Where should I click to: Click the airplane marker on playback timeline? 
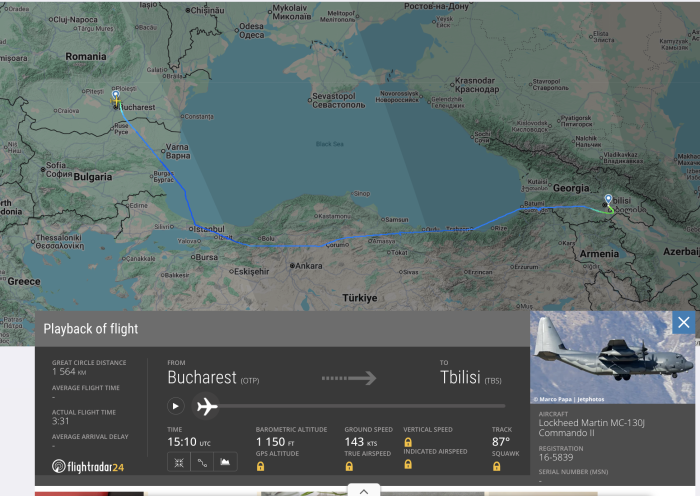(207, 406)
